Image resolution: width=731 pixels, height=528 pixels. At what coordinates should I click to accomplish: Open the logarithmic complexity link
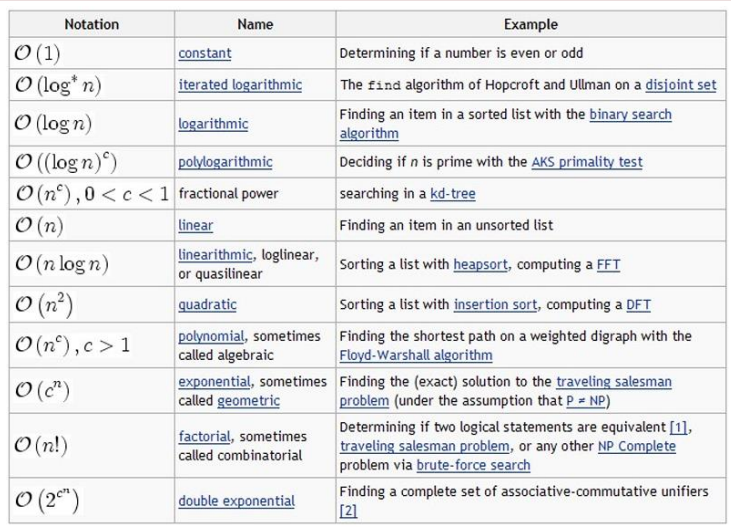213,124
